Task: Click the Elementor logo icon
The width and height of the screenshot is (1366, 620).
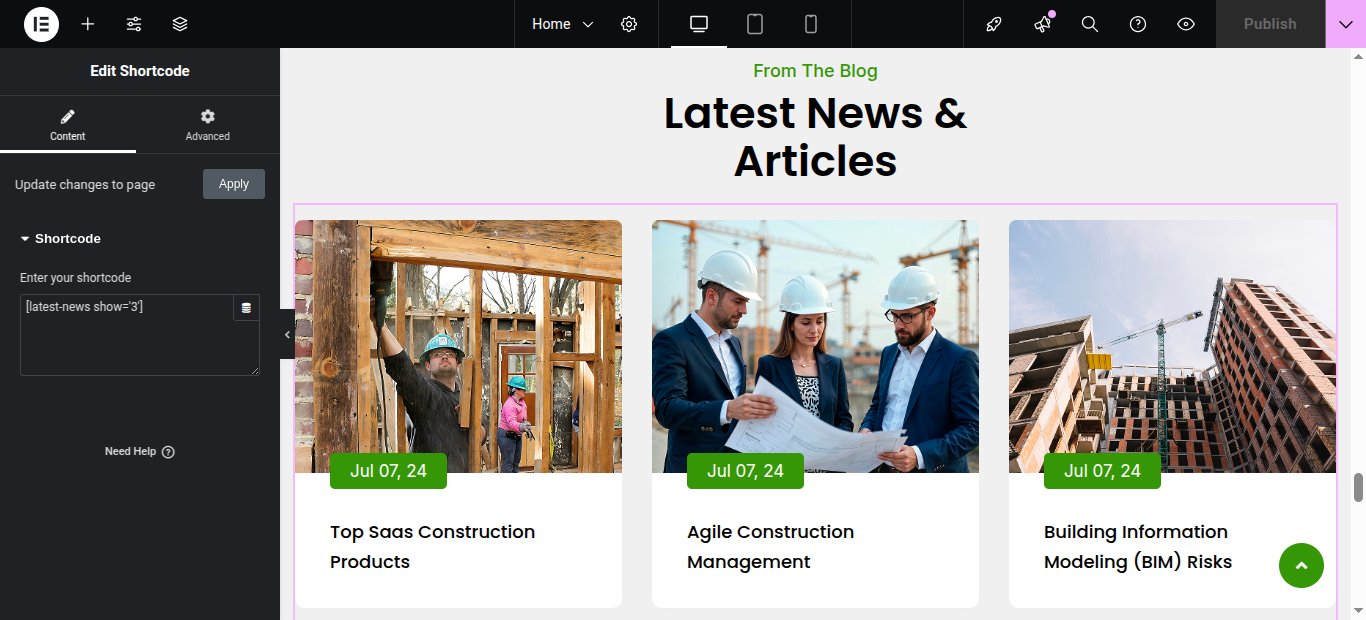Action: pyautogui.click(x=41, y=24)
